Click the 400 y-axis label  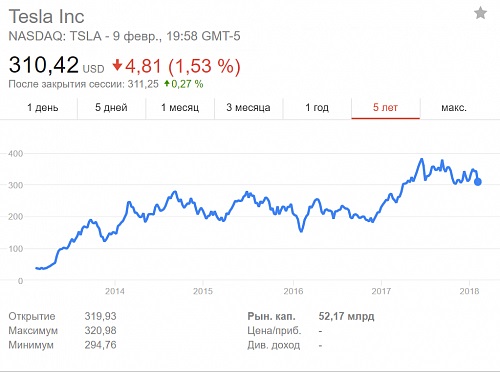pos(16,154)
